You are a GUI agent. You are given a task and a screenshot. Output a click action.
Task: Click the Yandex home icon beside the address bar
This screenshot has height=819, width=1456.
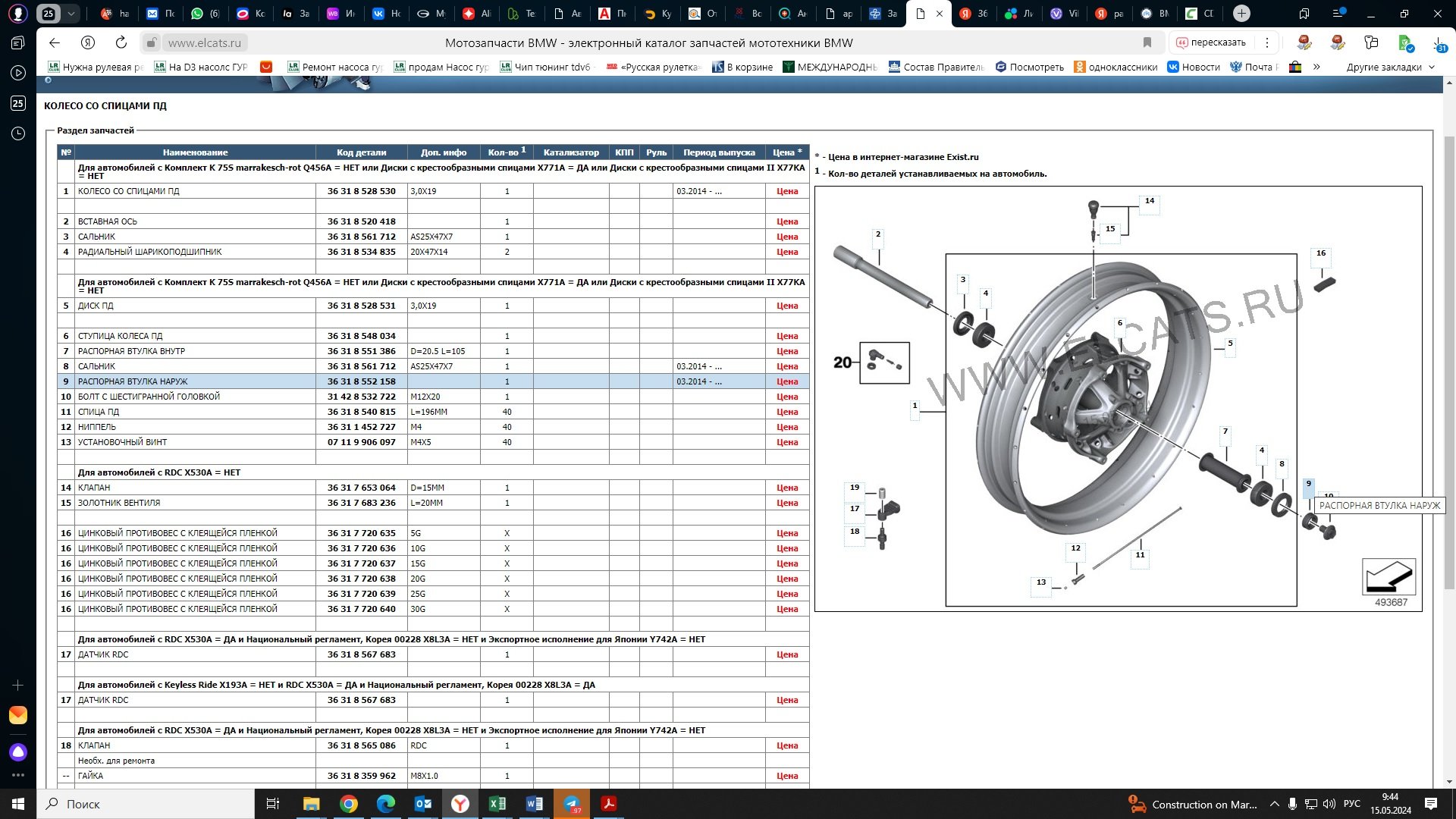pos(88,43)
